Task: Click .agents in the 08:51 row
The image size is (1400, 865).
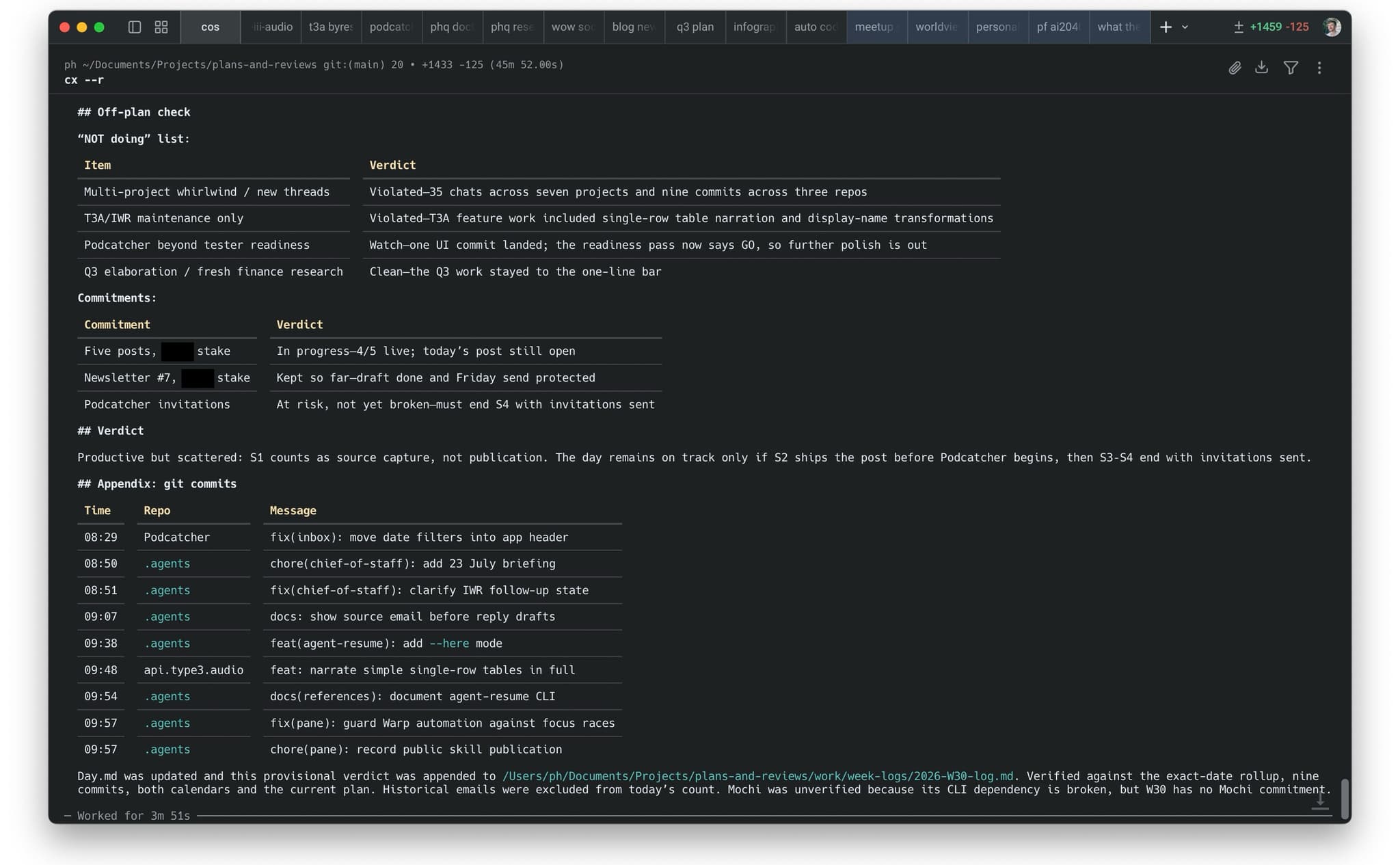Action: click(x=167, y=590)
